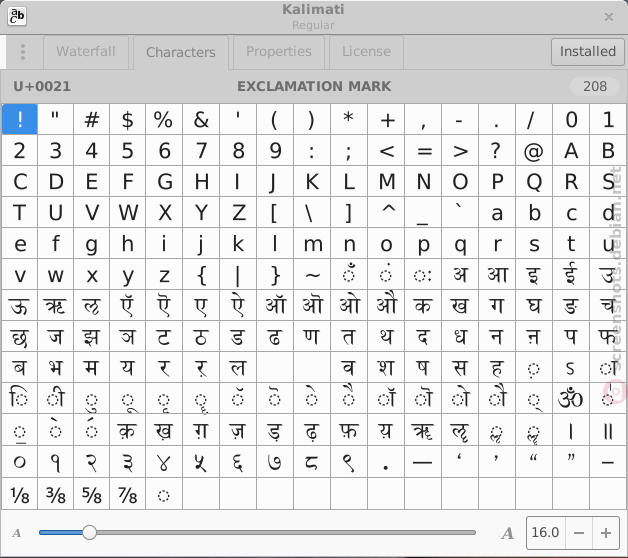Increase font size with plus button
The height and width of the screenshot is (558, 628).
[x=606, y=533]
